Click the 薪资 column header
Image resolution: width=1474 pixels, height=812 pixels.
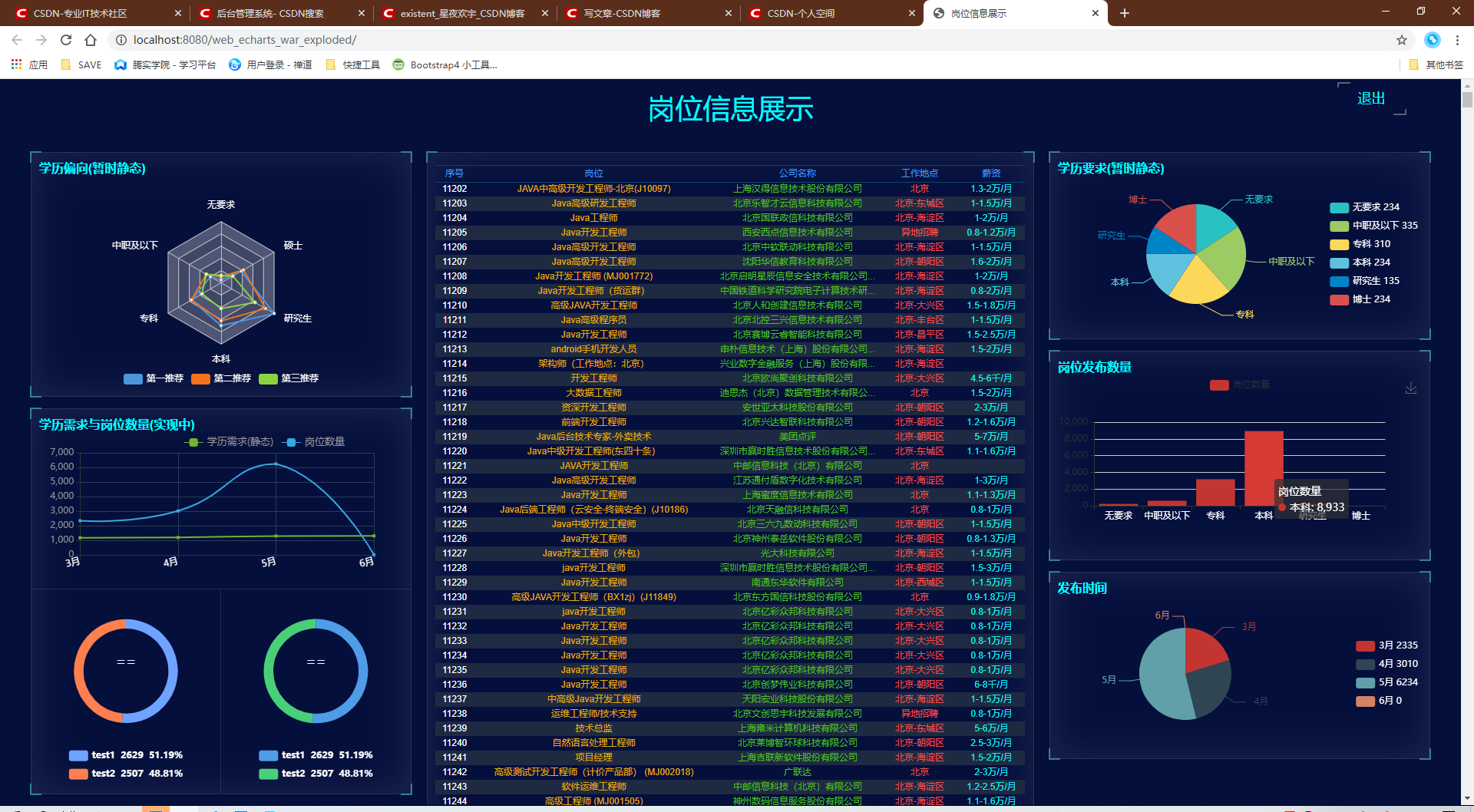[991, 173]
